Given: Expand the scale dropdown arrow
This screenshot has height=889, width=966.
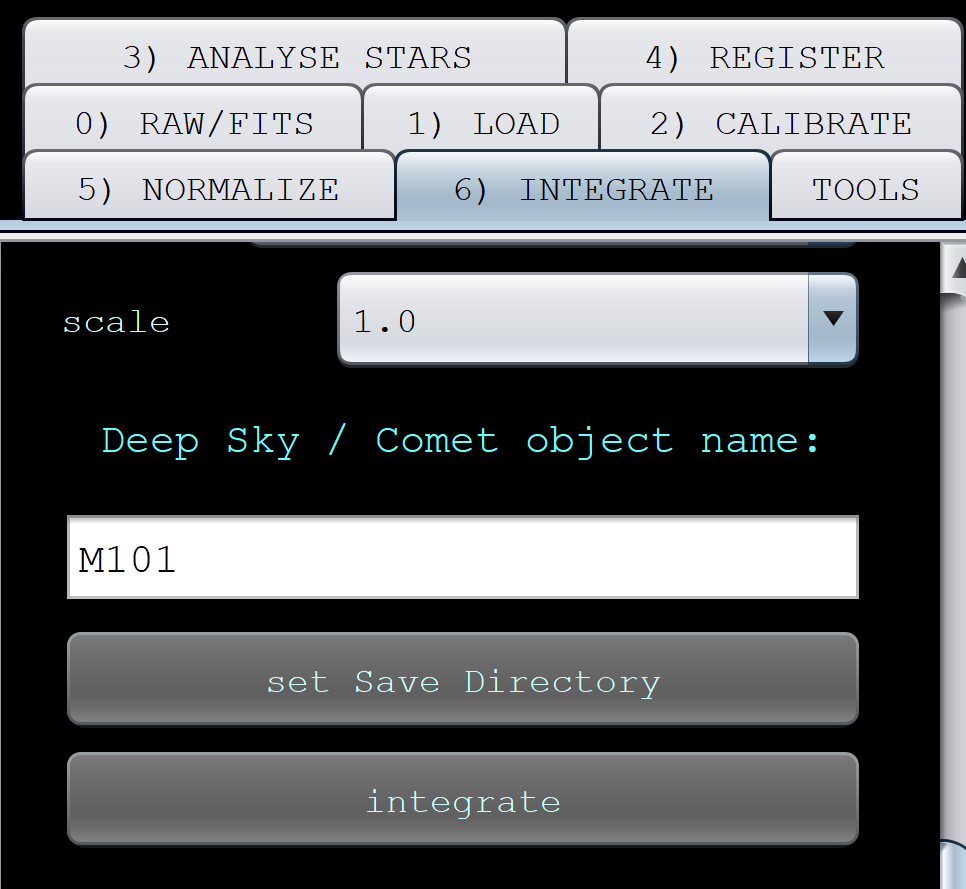Looking at the screenshot, I should pyautogui.click(x=832, y=319).
